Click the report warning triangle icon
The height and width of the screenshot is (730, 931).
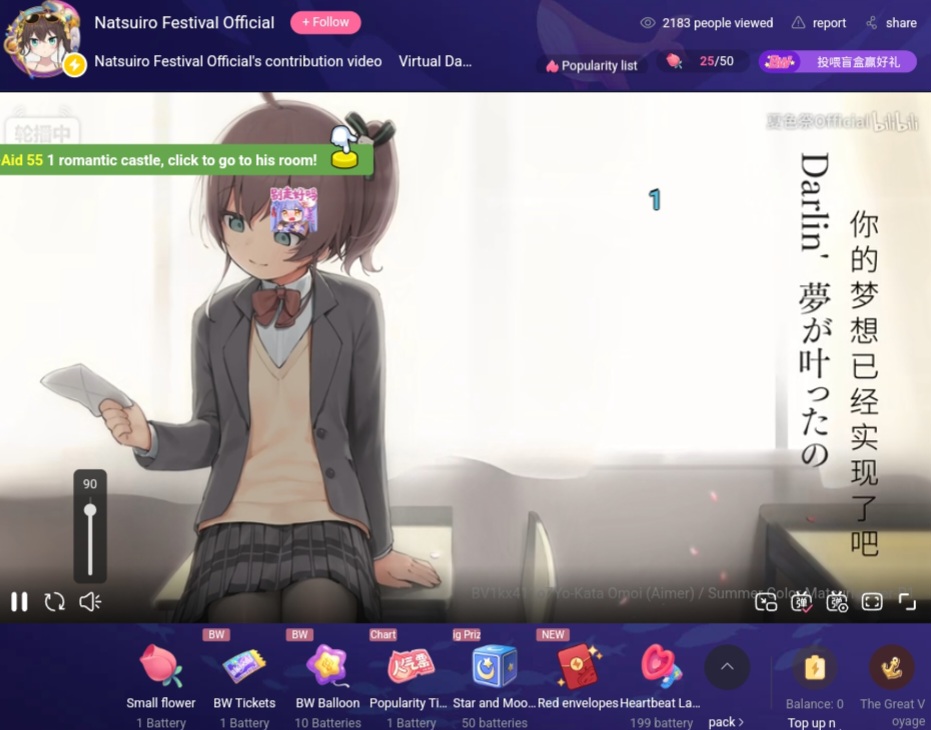(x=799, y=23)
